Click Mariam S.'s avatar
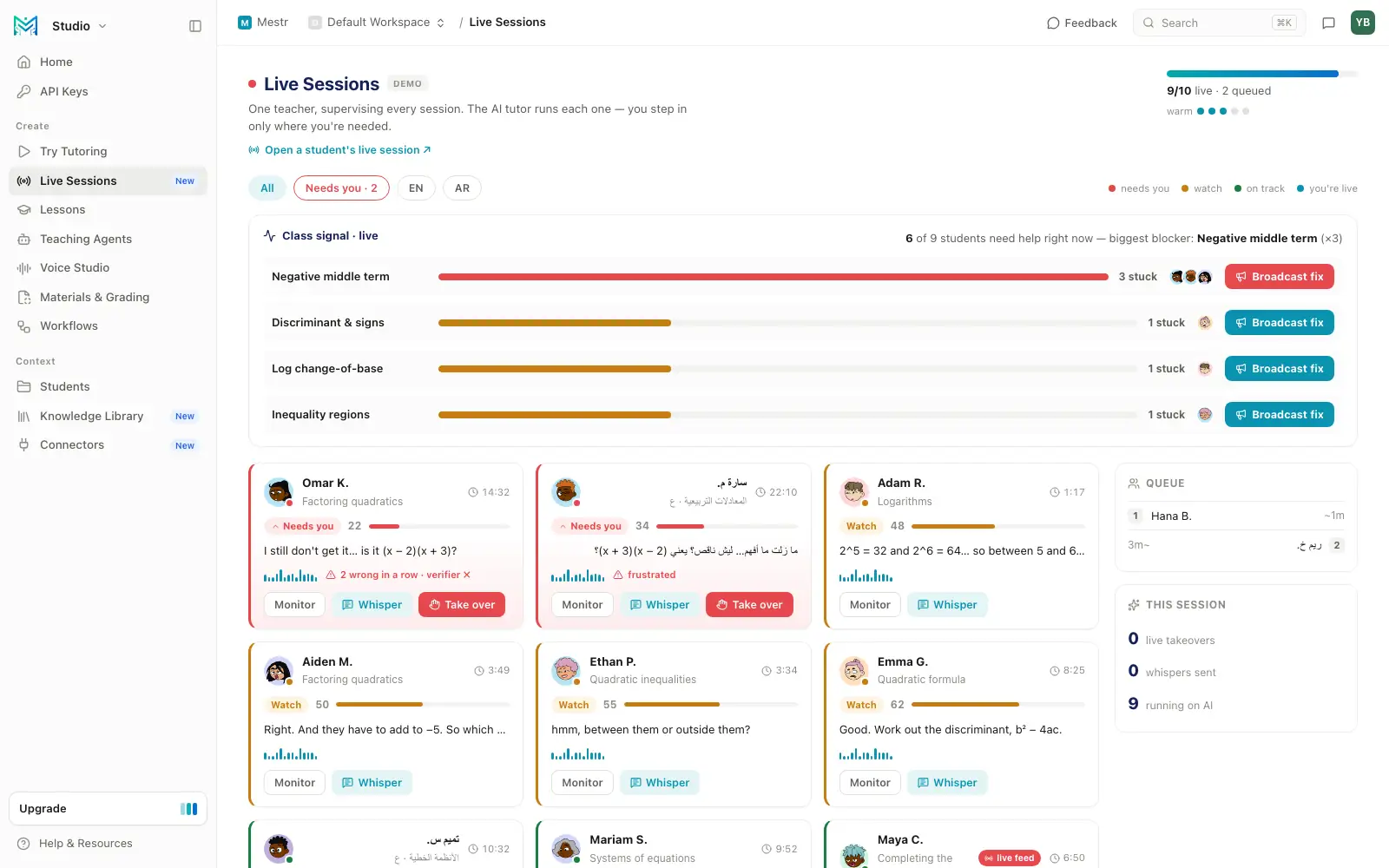Screen dimensions: 1389x868 pyautogui.click(x=566, y=849)
